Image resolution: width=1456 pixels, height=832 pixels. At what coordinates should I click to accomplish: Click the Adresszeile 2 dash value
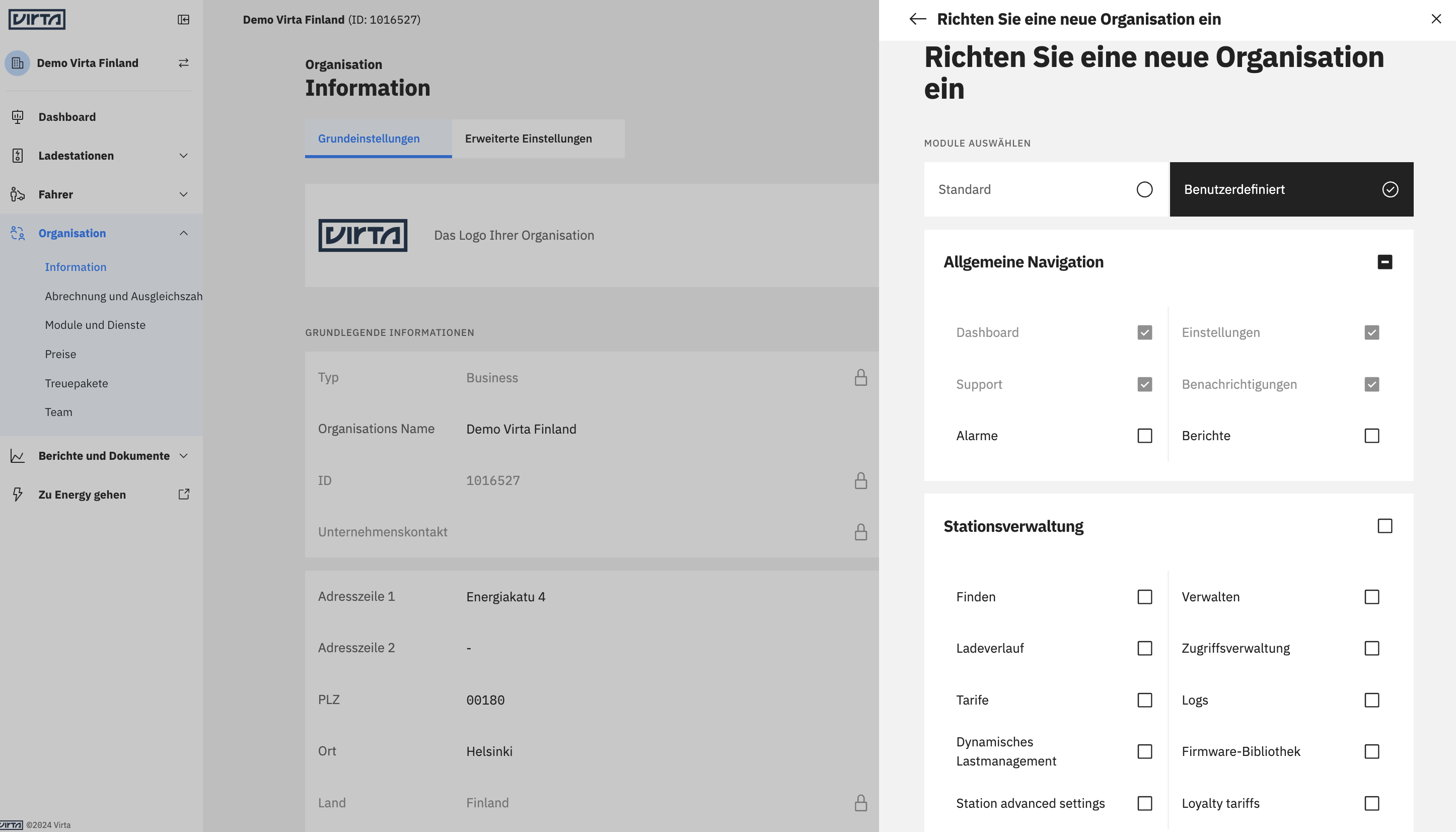[468, 649]
